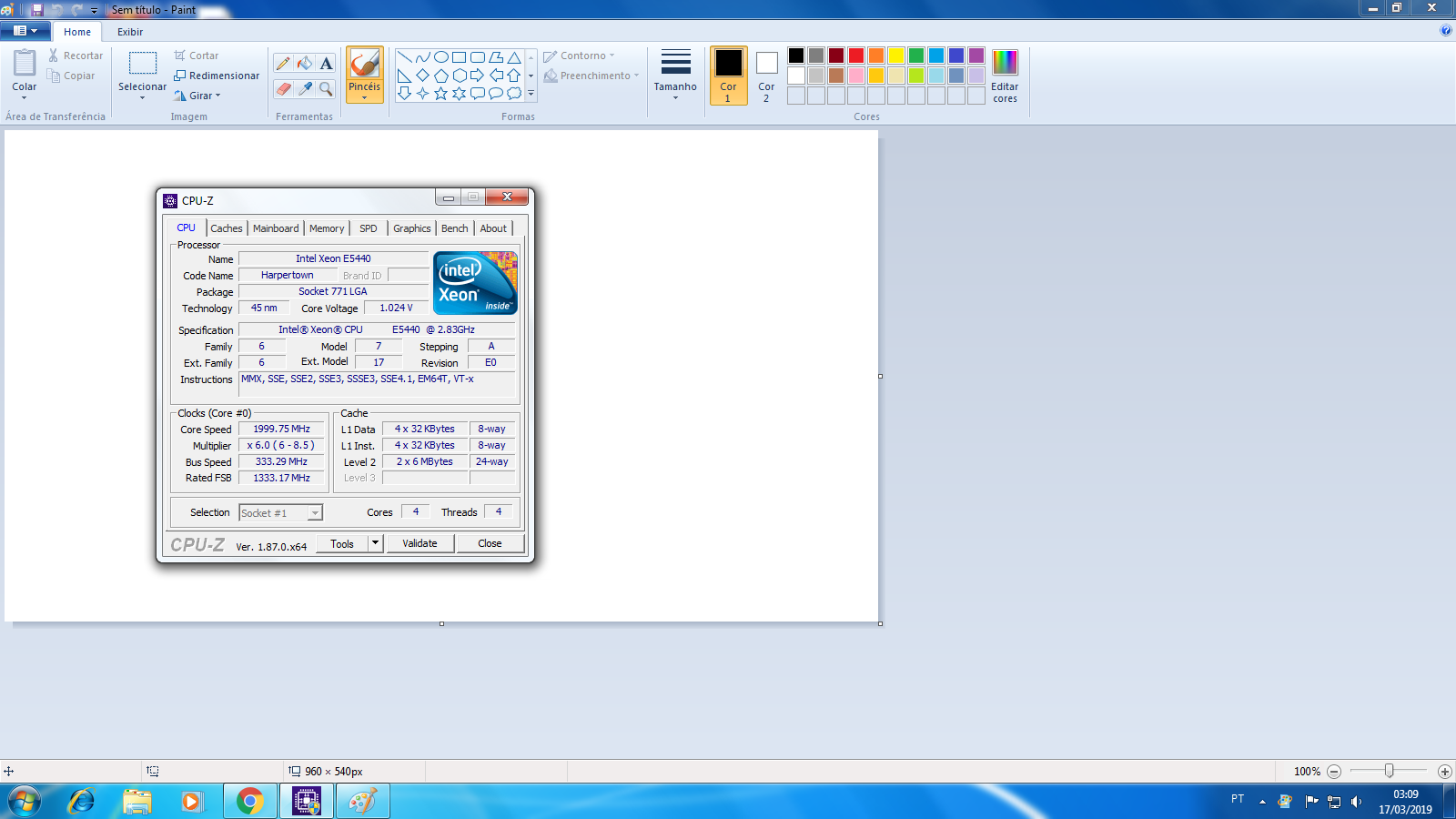Activate Cor 1 foreground color
1456x819 pixels.
point(728,76)
